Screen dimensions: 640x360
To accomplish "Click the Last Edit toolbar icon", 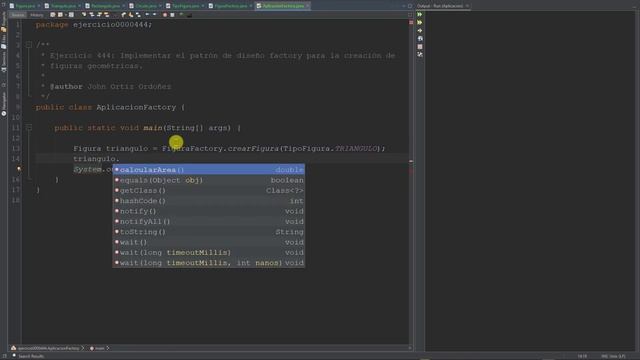I will [x=52, y=15].
